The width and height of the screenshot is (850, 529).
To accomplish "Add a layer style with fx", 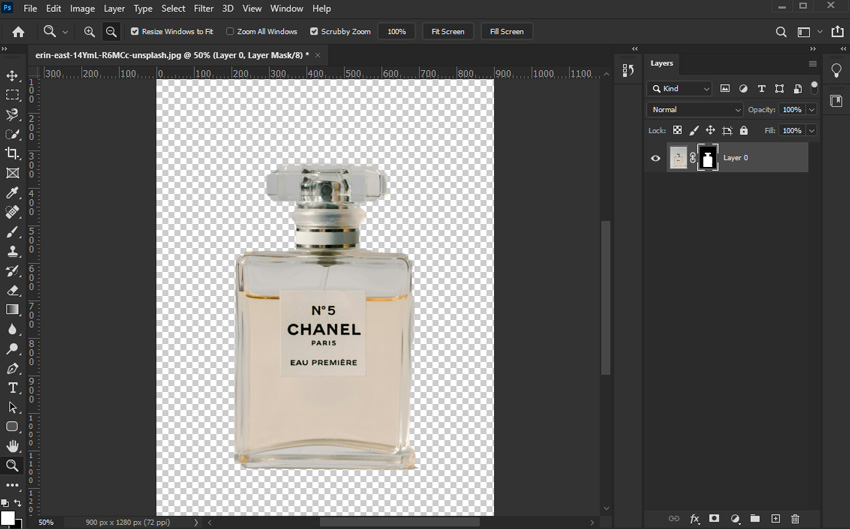I will pos(694,519).
